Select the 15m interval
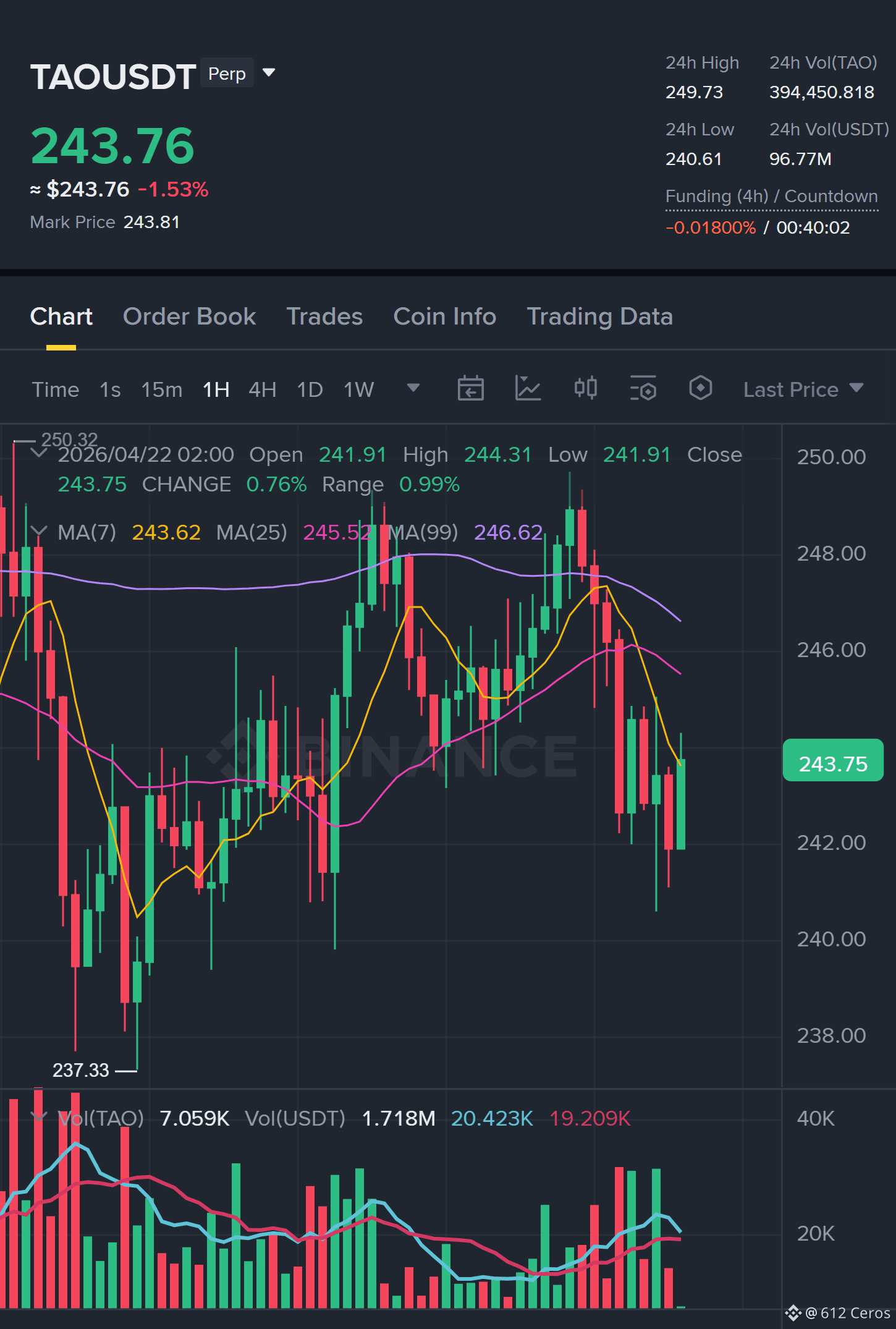The height and width of the screenshot is (1329, 896). 161,389
